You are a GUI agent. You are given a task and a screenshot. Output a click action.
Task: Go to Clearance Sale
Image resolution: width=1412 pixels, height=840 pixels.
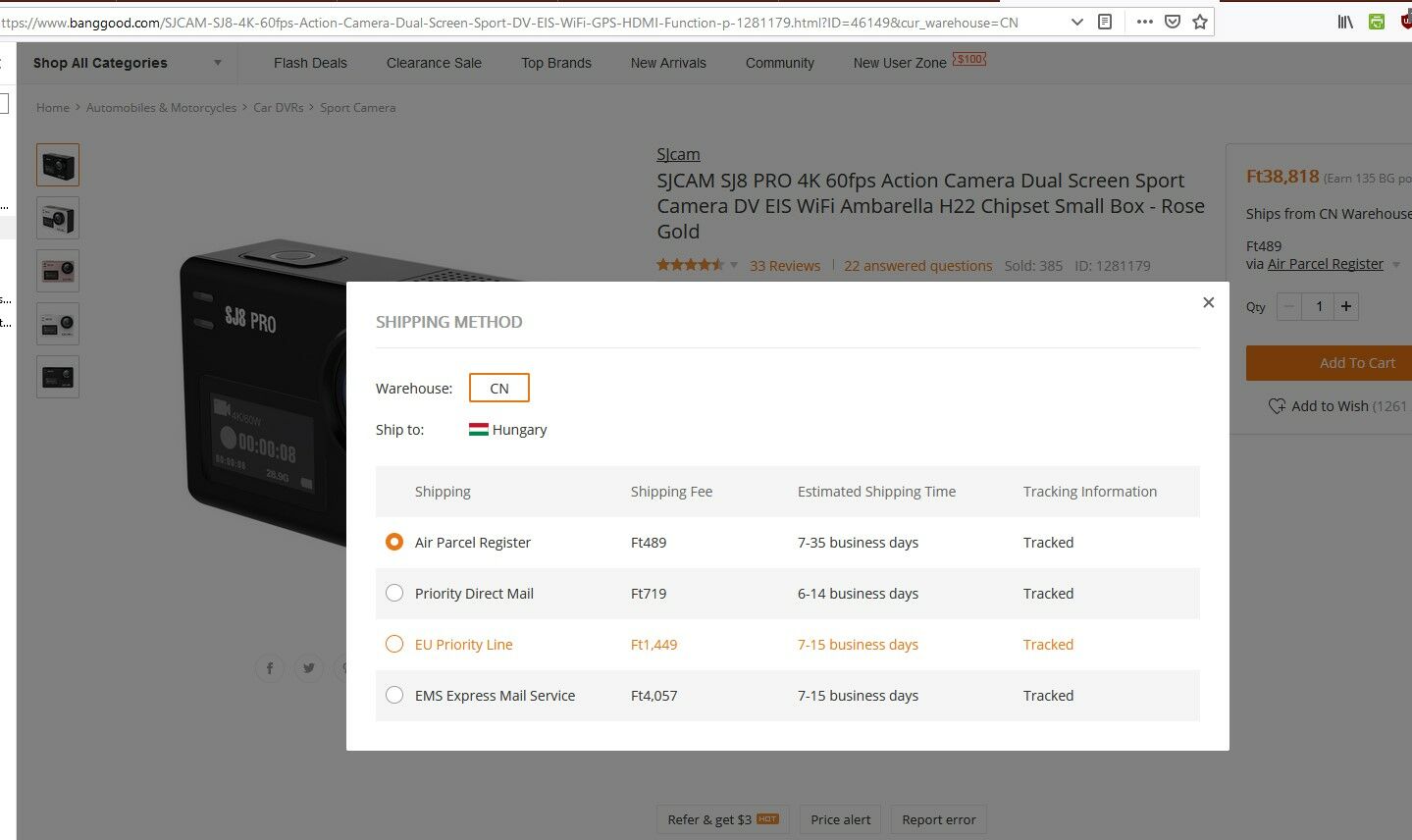[434, 63]
